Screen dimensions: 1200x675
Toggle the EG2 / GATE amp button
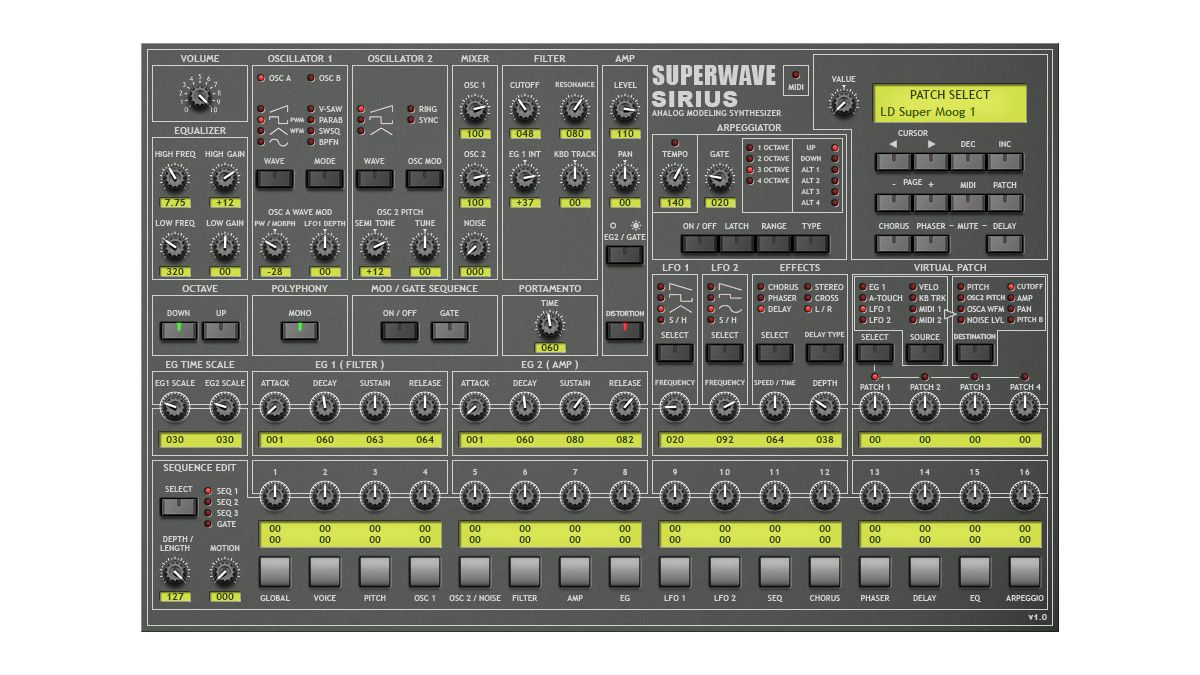pos(624,253)
